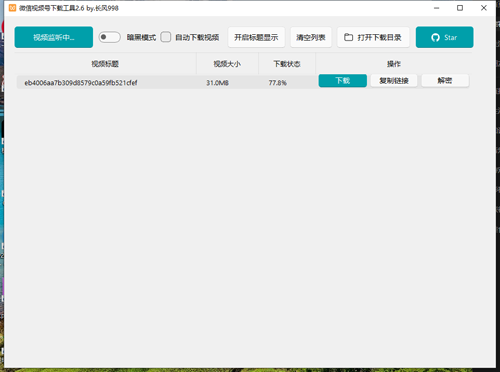Click the 解密 decrypt button

click(445, 81)
